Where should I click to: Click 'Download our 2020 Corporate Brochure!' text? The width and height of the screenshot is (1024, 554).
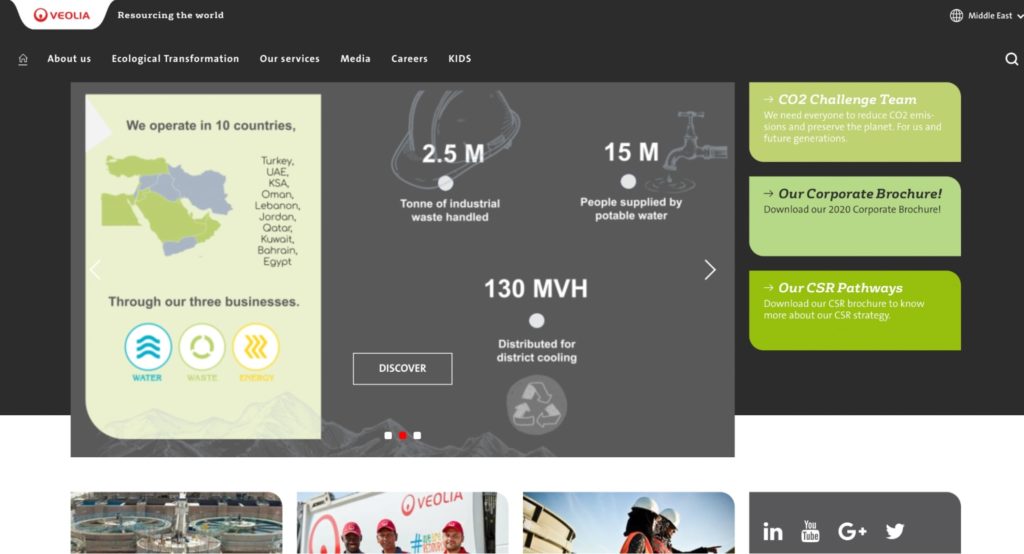[x=852, y=210]
